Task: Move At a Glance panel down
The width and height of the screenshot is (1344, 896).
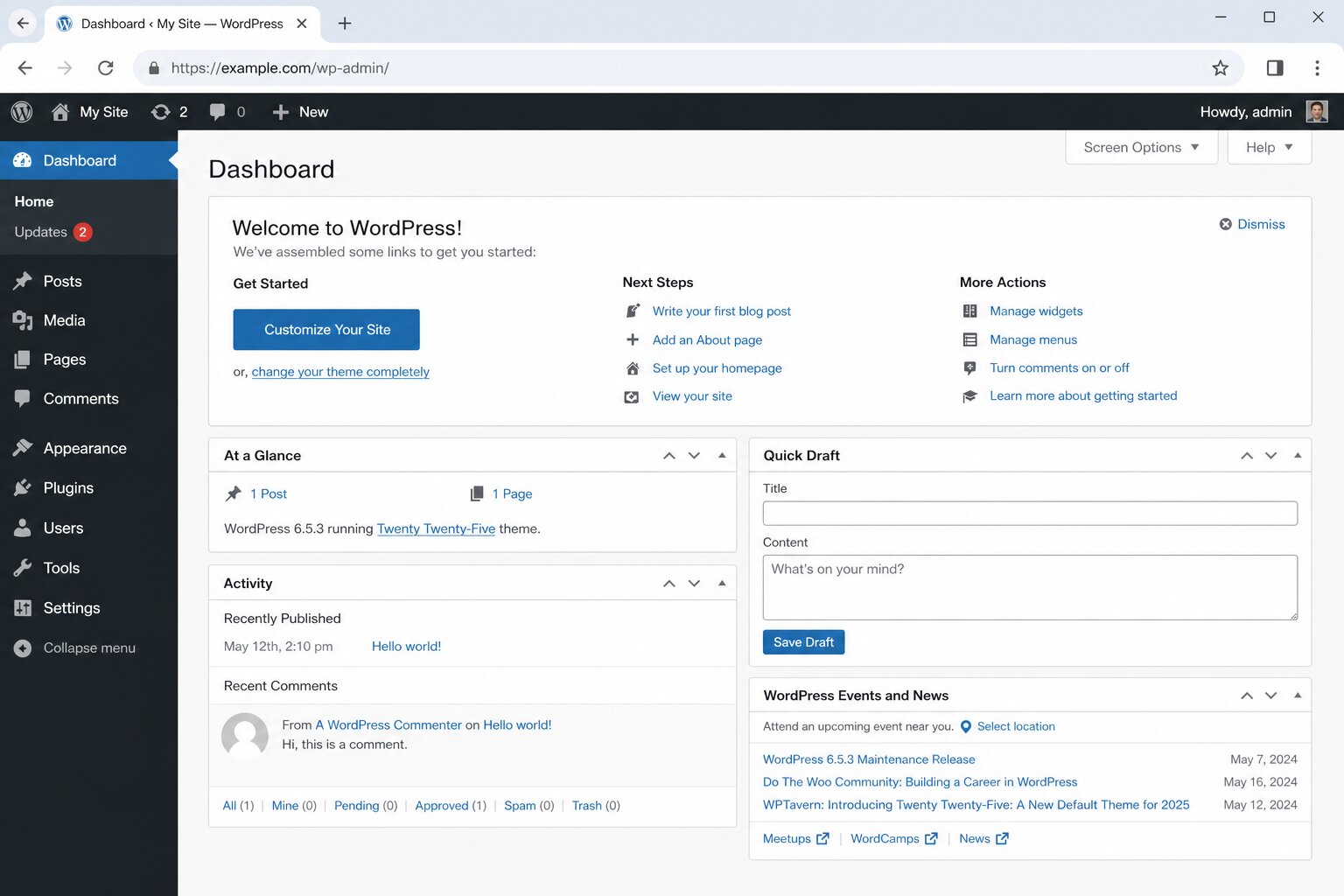Action: point(694,456)
